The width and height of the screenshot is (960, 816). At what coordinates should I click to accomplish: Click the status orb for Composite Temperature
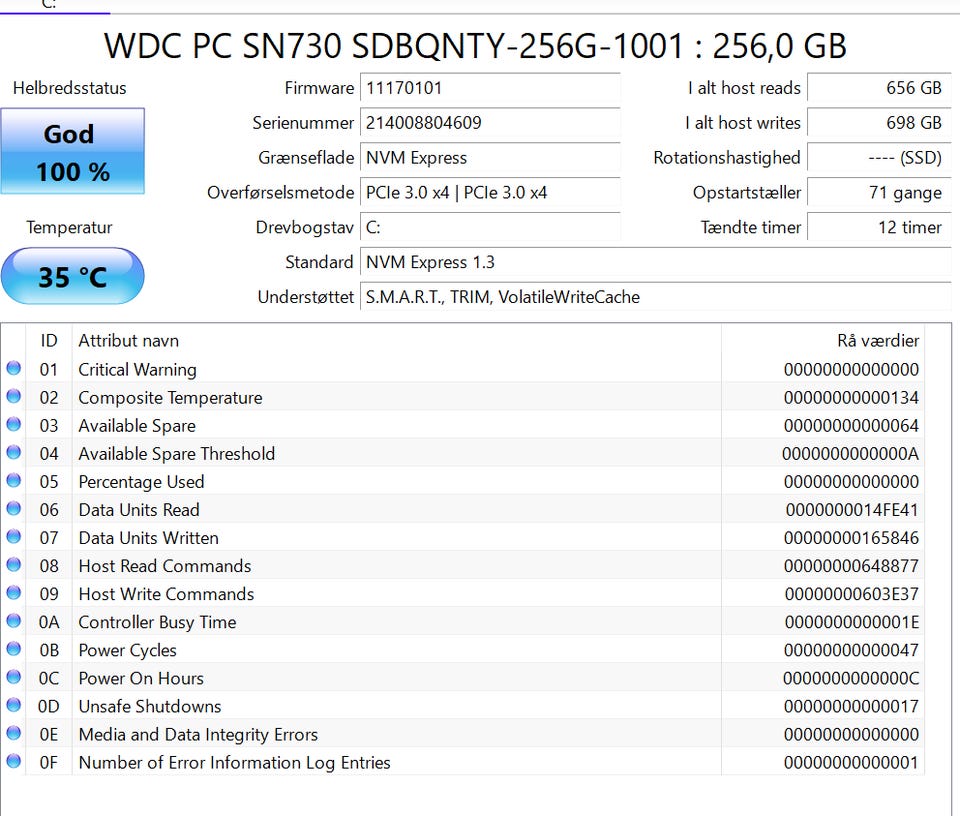[x=14, y=397]
